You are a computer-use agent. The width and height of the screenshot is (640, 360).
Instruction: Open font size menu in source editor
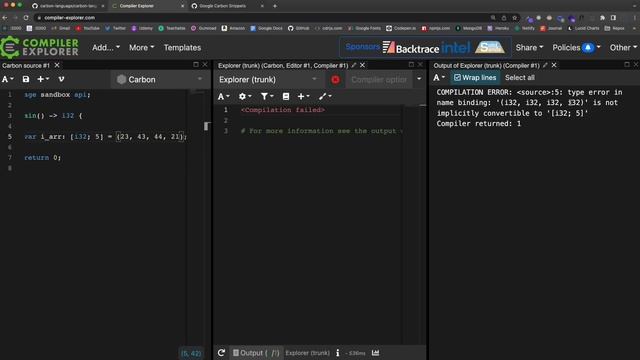tap(7, 79)
